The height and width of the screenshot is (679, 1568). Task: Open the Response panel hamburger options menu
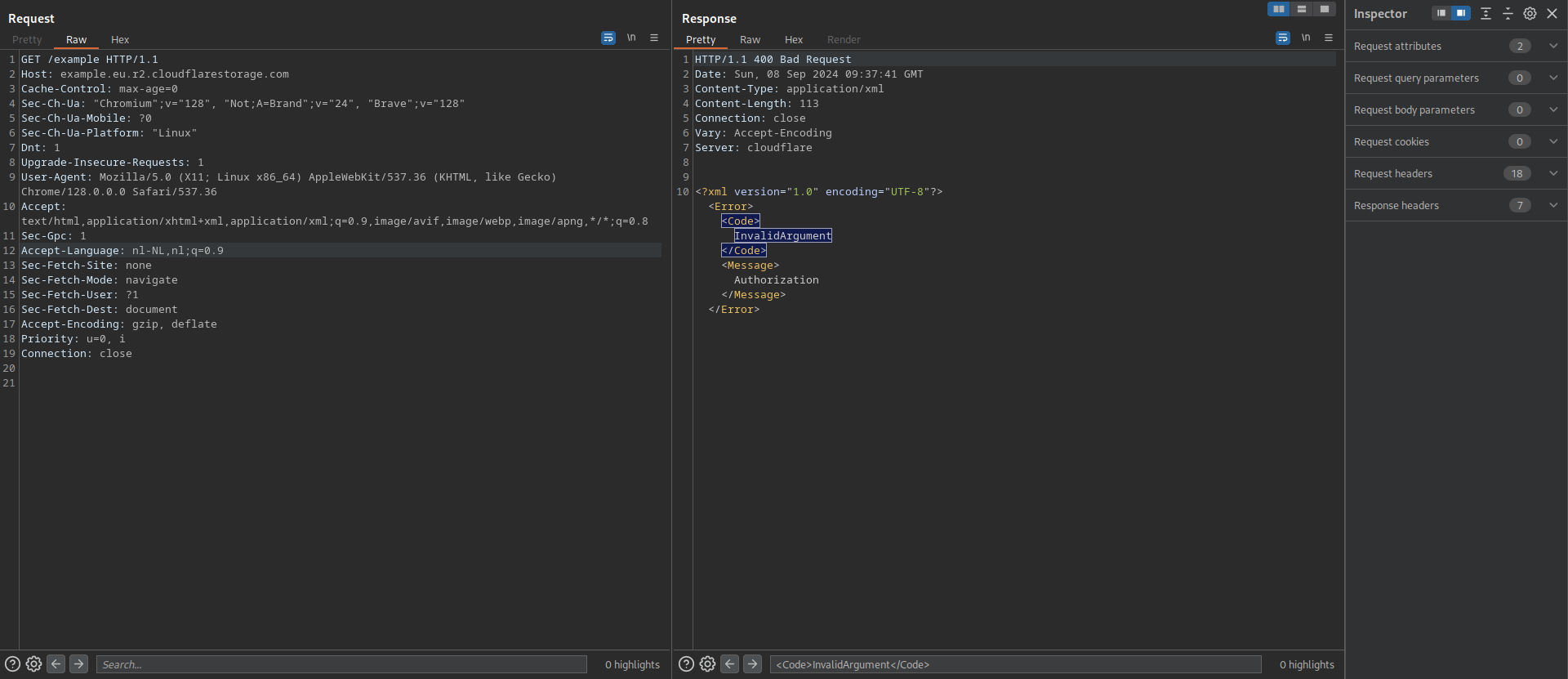(1329, 38)
